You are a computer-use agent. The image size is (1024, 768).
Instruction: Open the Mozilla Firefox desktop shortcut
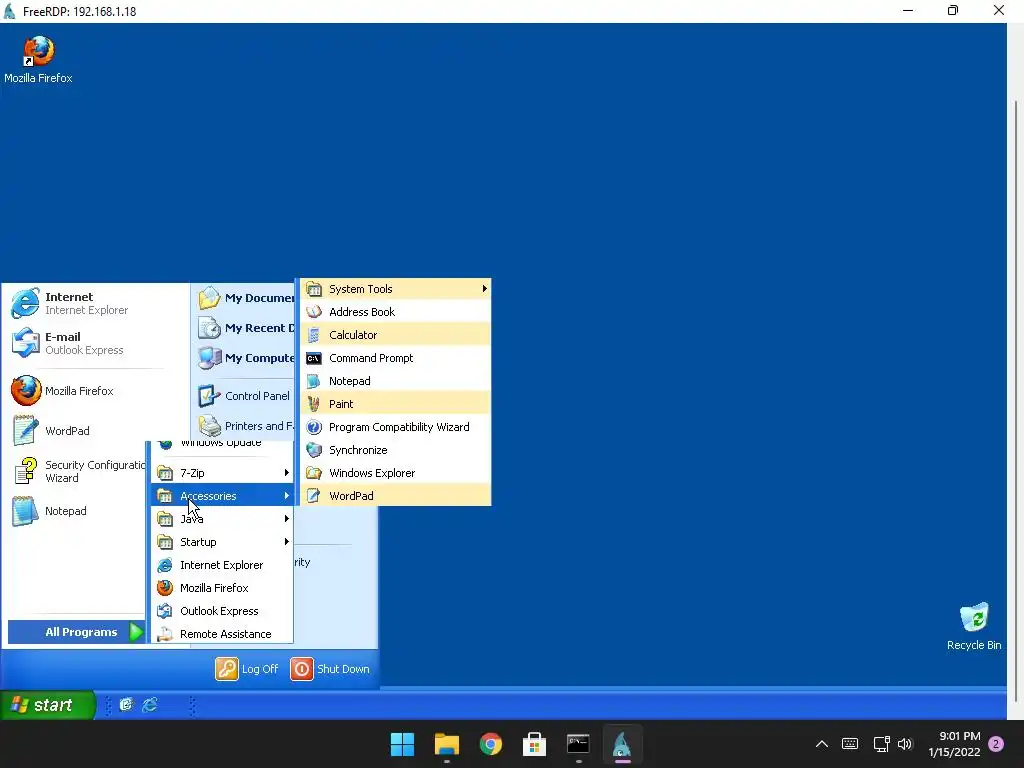click(38, 59)
